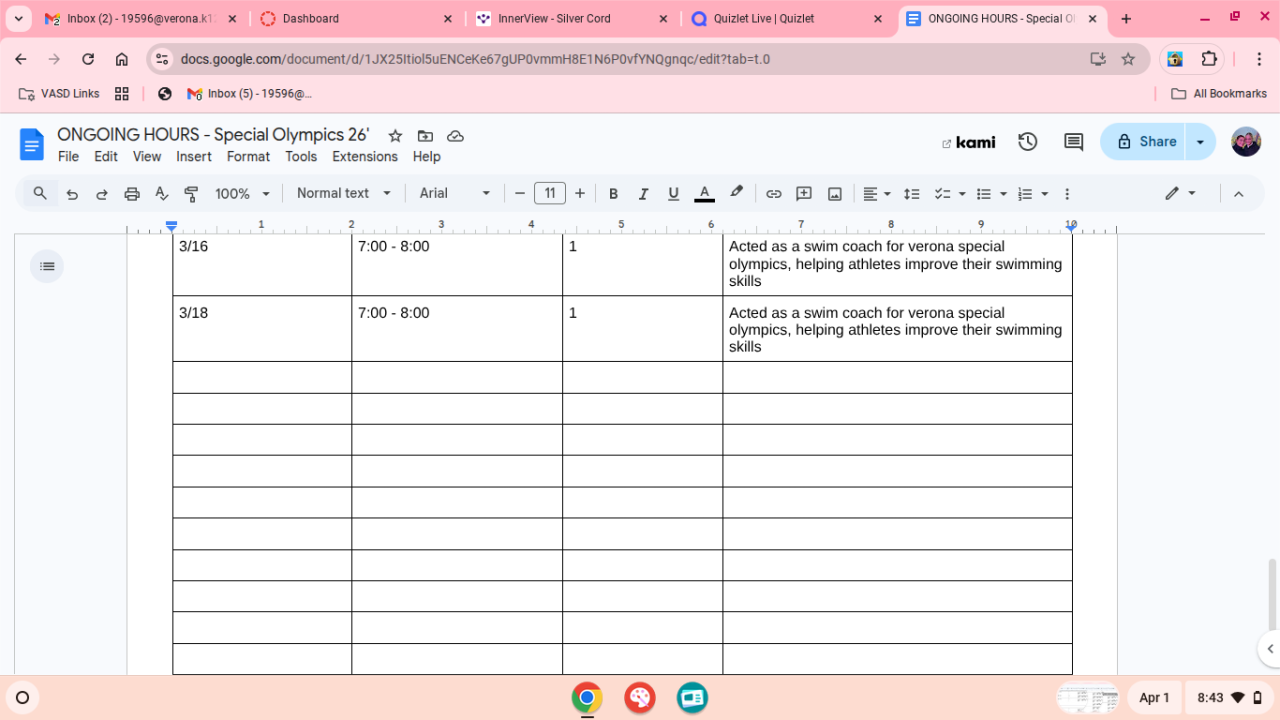Open the Inbox (5) bookmark
The image size is (1280, 720).
(250, 94)
